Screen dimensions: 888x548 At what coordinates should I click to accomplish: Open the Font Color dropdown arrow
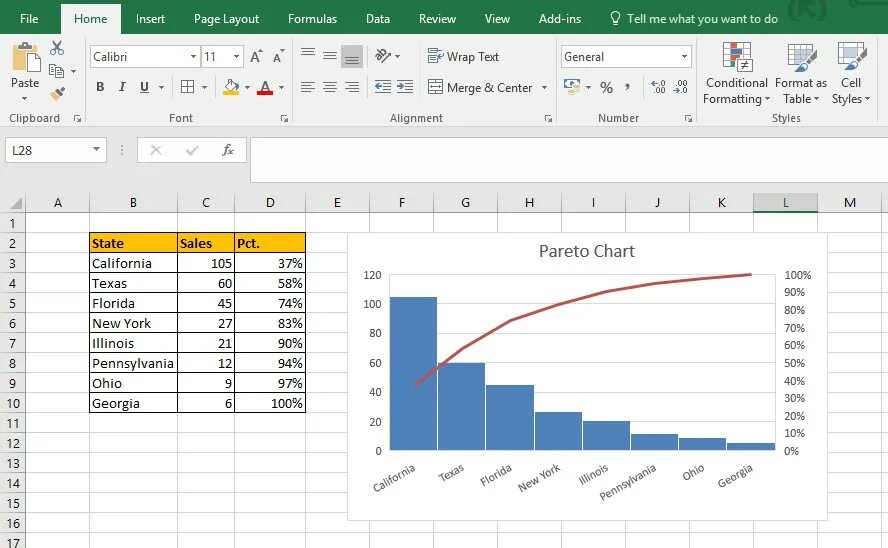click(x=281, y=87)
